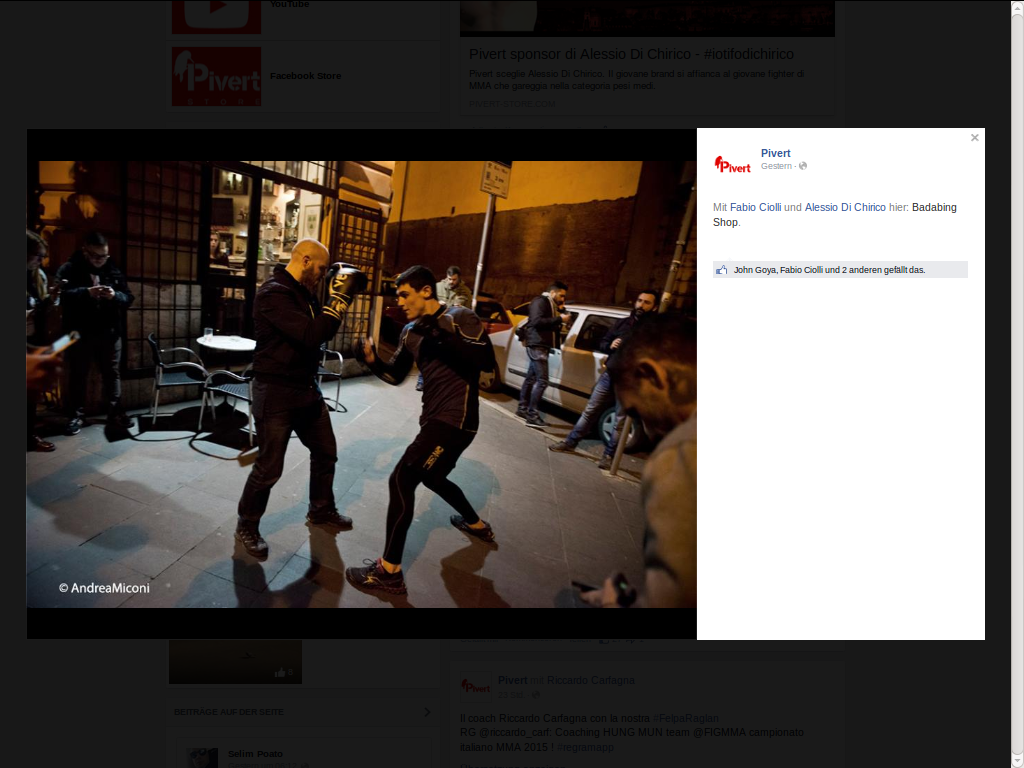Open Fabio Ciolli's tagged profile link
The height and width of the screenshot is (768, 1024).
click(755, 207)
